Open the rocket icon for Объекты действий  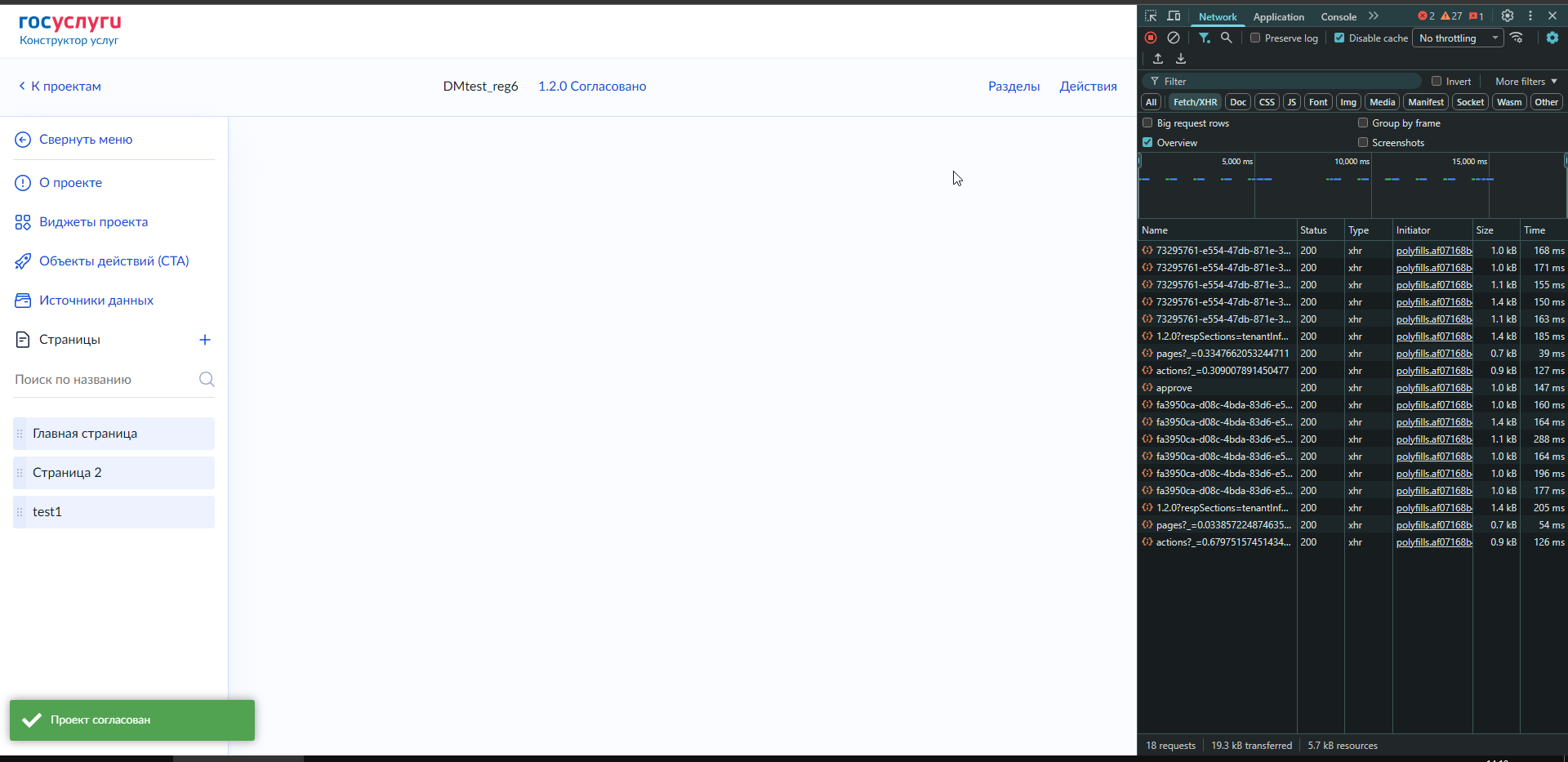pos(23,261)
